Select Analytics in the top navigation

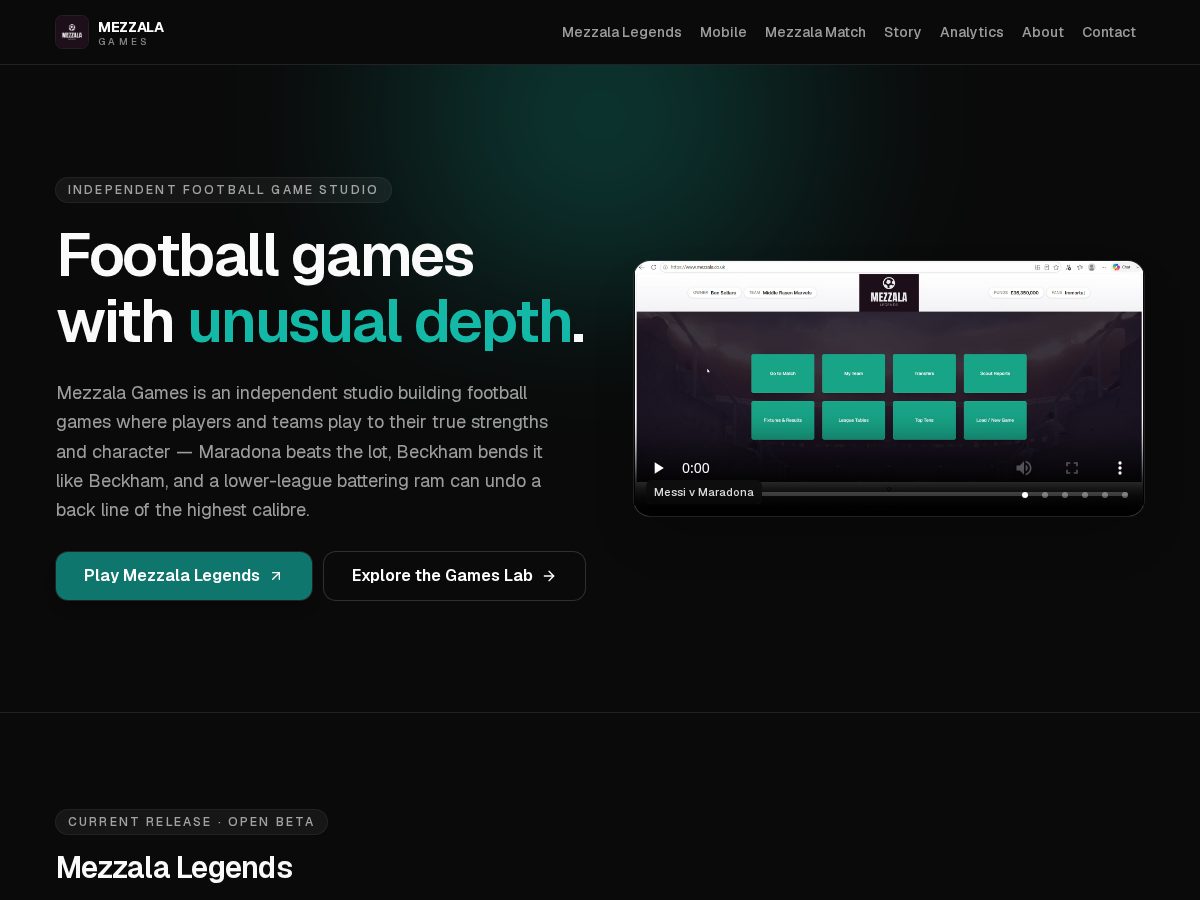click(971, 32)
